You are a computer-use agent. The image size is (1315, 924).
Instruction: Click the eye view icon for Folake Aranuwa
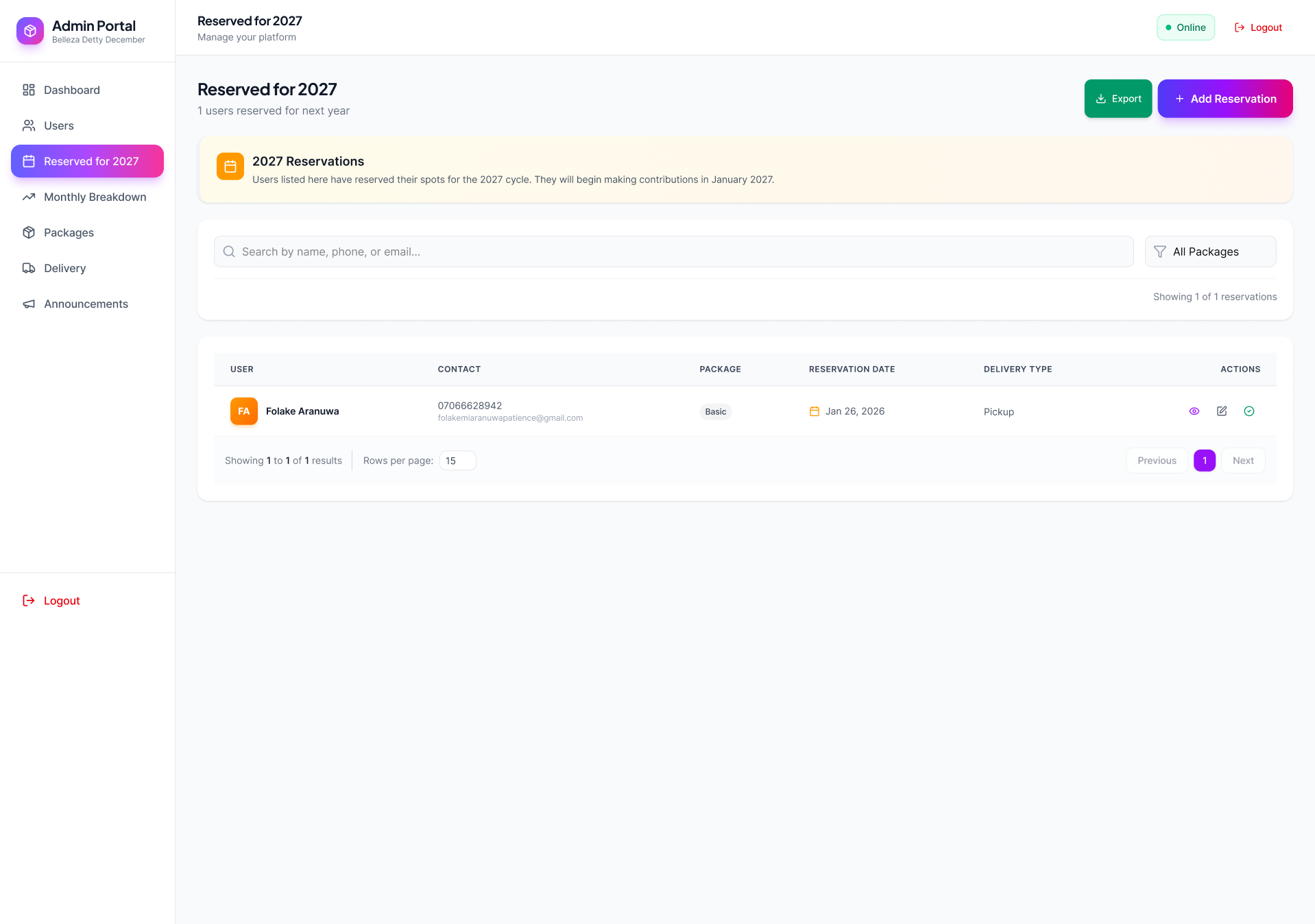point(1194,411)
